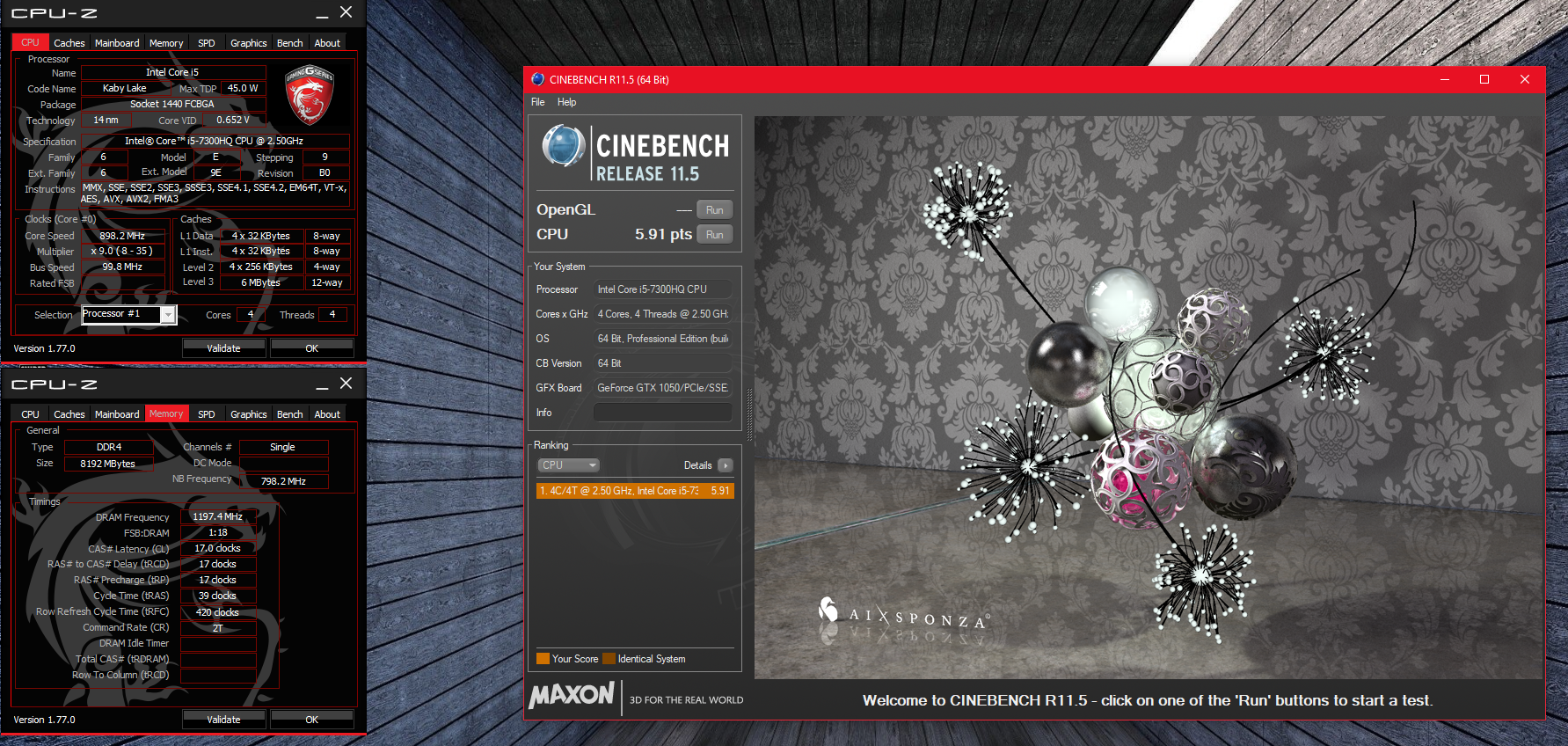This screenshot has height=746, width=1568.
Task: Open the Cinebench Help menu
Action: point(567,102)
